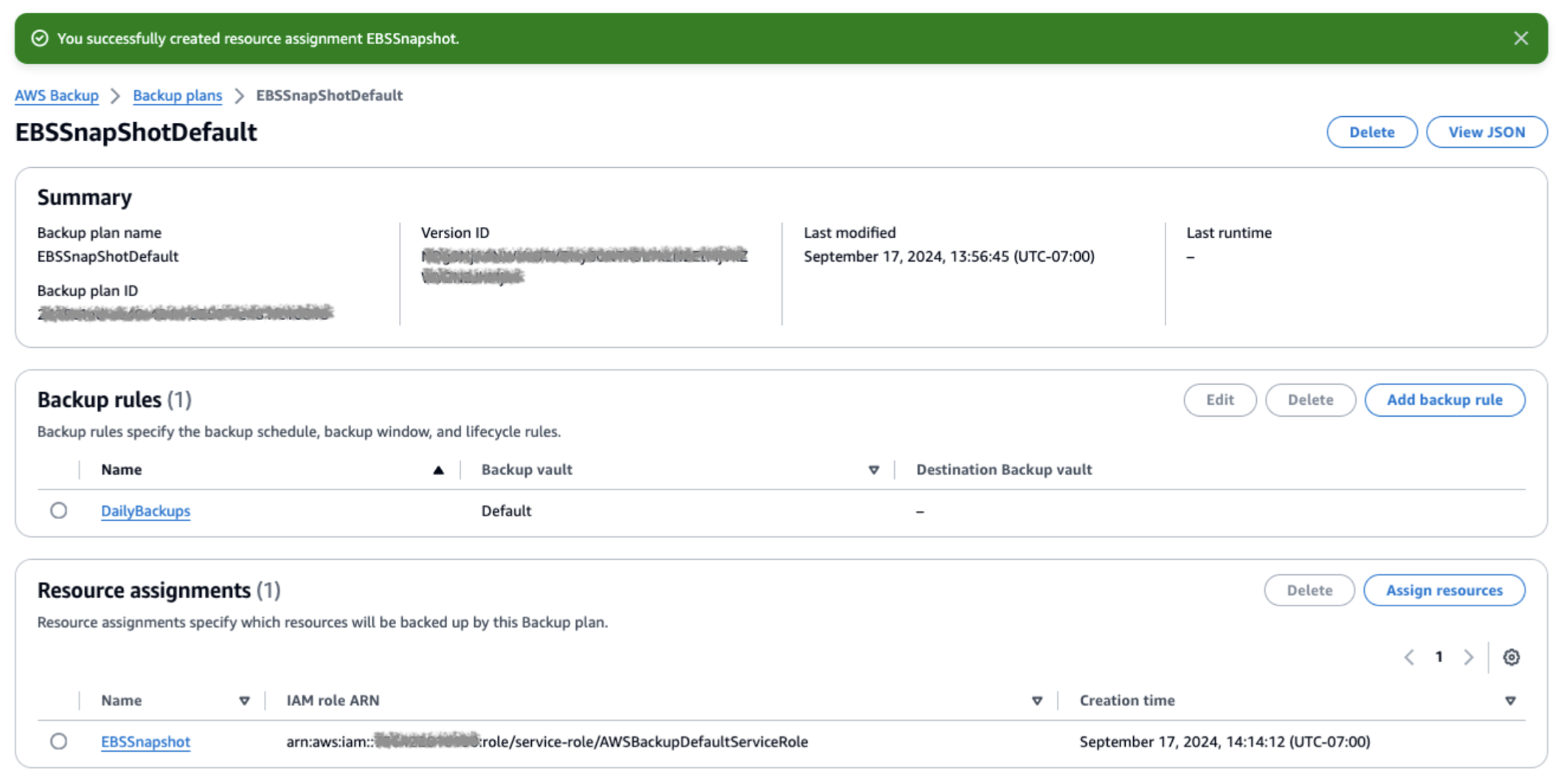
Task: Sort backup rules by Backup vault
Action: [x=874, y=470]
